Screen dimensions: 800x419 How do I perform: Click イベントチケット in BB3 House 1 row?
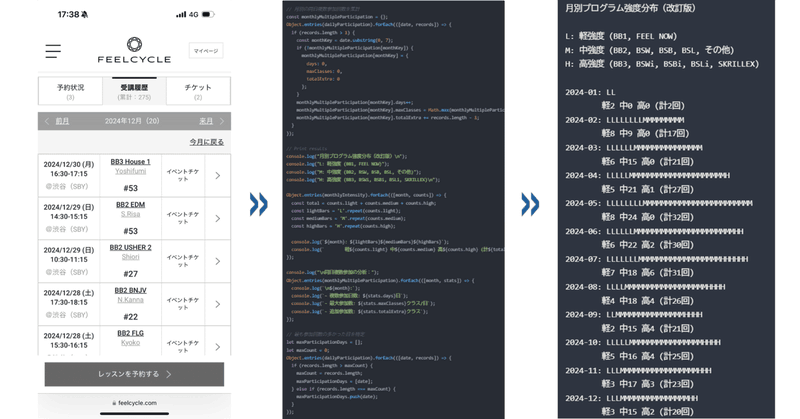tap(183, 175)
